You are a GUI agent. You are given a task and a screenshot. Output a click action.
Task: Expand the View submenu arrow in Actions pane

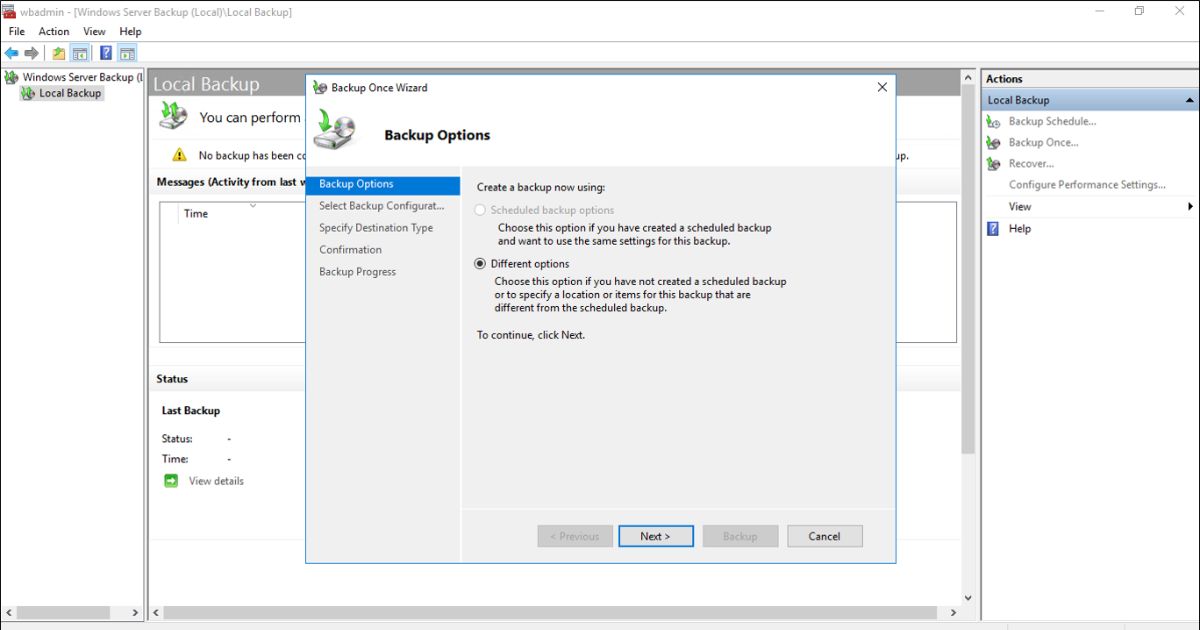click(1190, 207)
